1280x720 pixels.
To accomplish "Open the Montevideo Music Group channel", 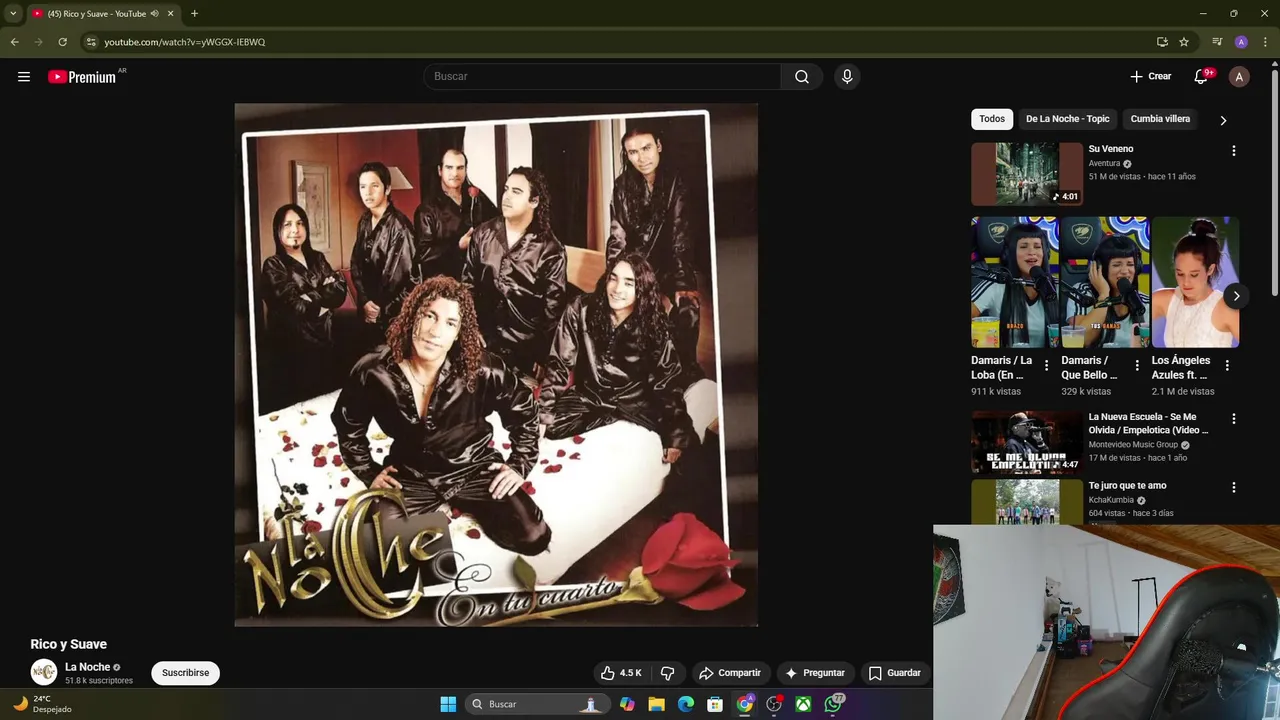I will tap(1133, 445).
